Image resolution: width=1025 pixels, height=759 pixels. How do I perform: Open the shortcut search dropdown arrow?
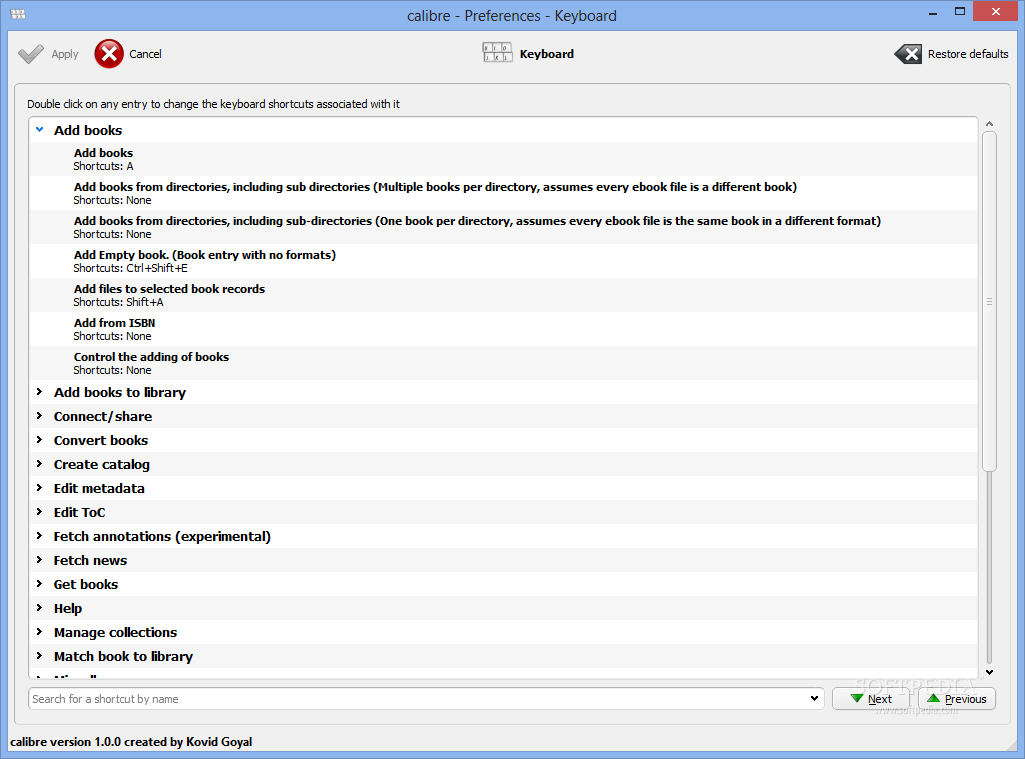click(x=817, y=699)
